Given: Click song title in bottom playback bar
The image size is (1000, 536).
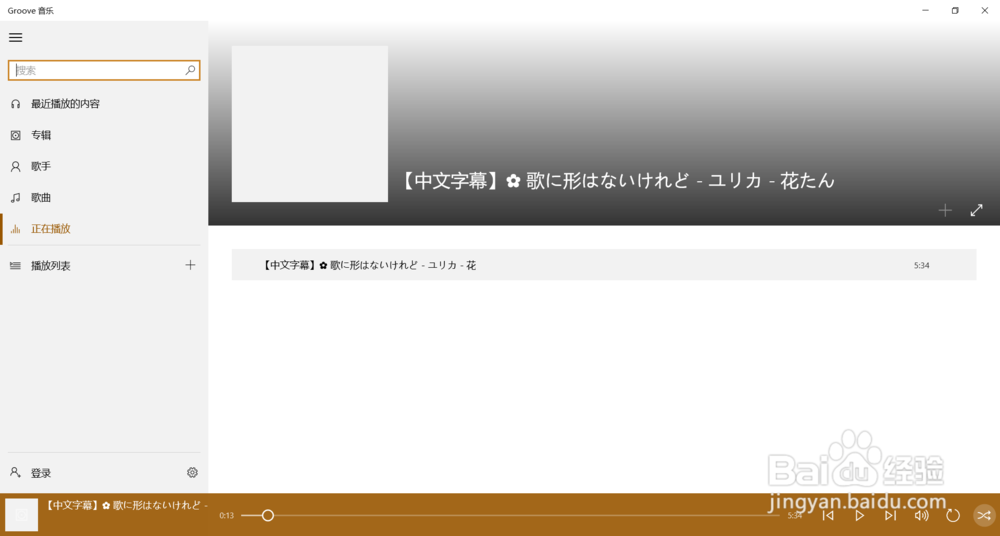Looking at the screenshot, I should pos(127,505).
